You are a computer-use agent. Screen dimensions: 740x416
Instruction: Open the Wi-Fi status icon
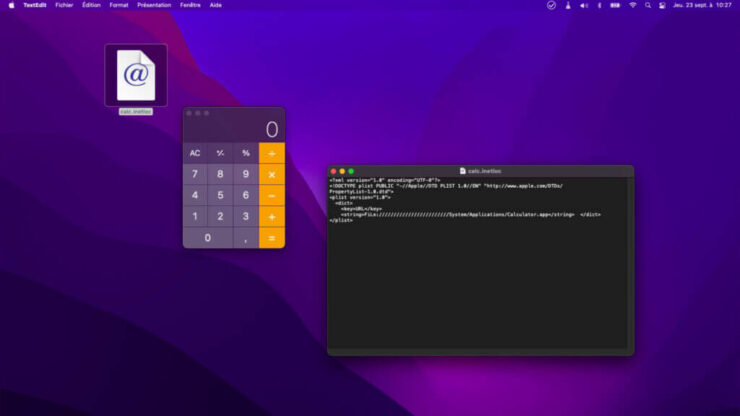633,5
